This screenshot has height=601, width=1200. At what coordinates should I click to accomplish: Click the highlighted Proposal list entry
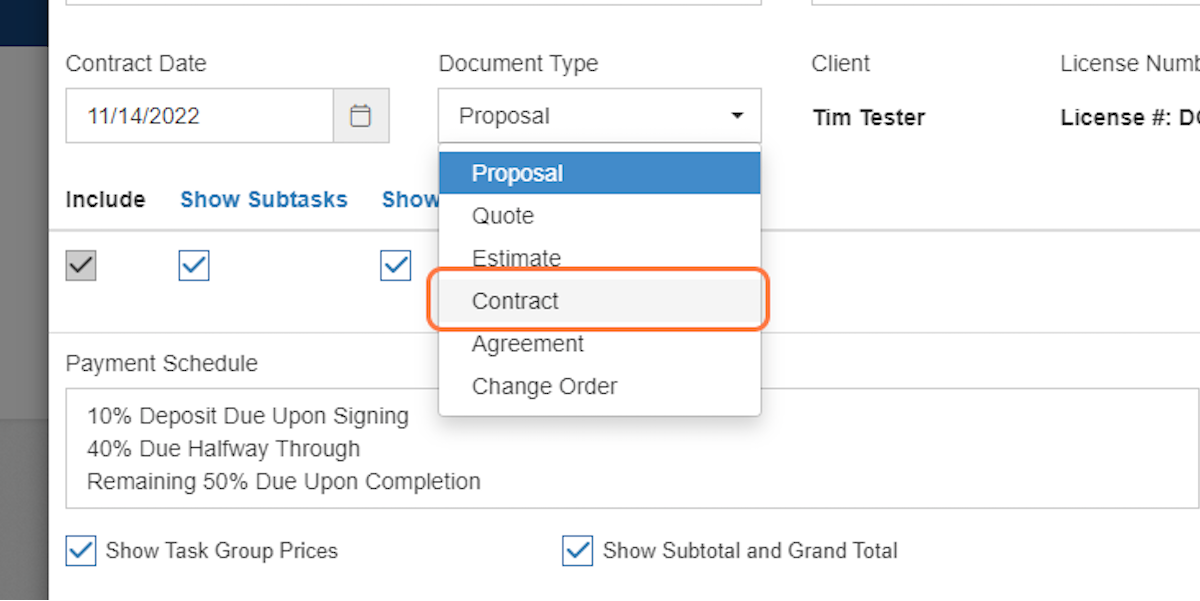click(517, 172)
